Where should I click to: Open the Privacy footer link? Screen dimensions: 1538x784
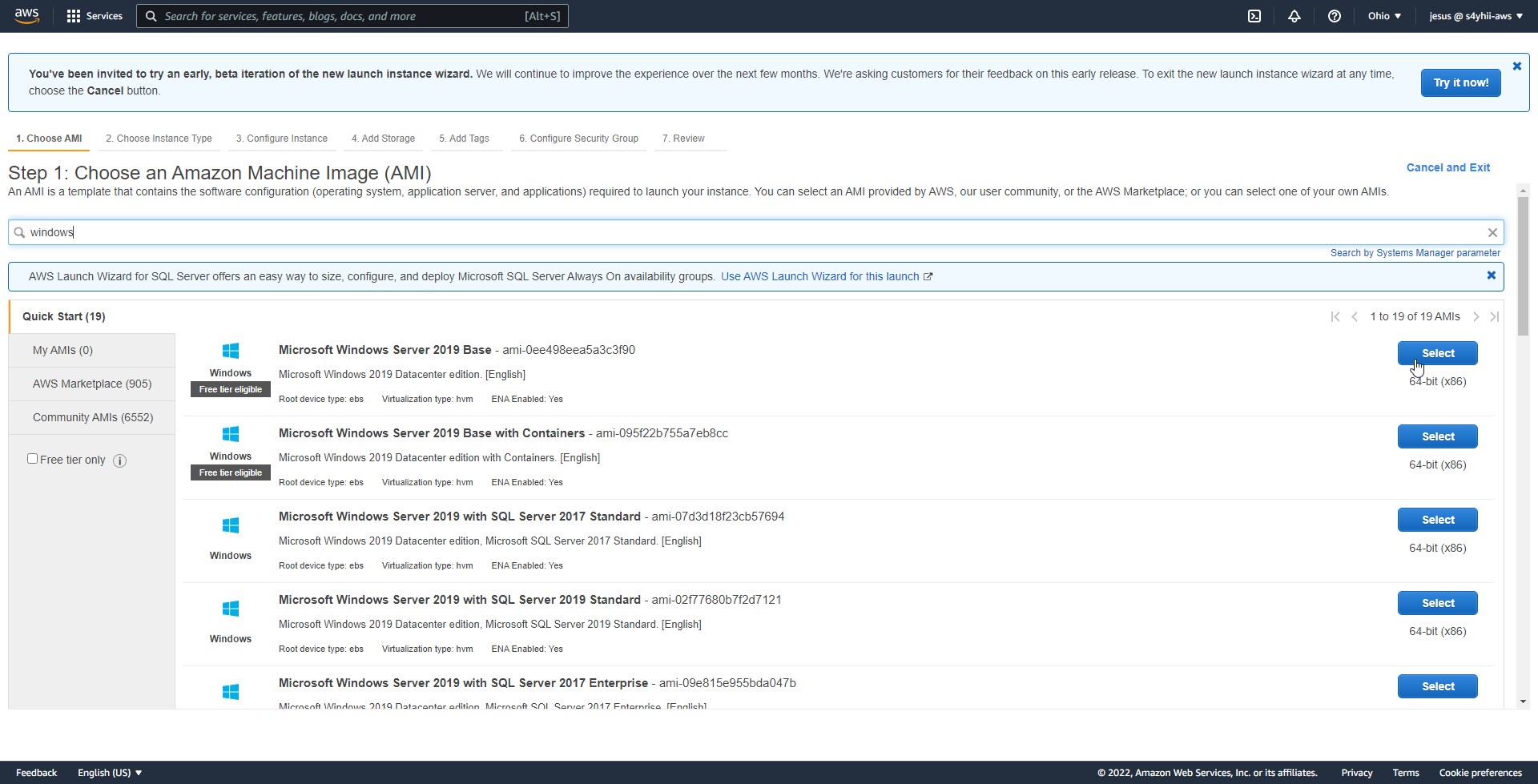point(1356,773)
